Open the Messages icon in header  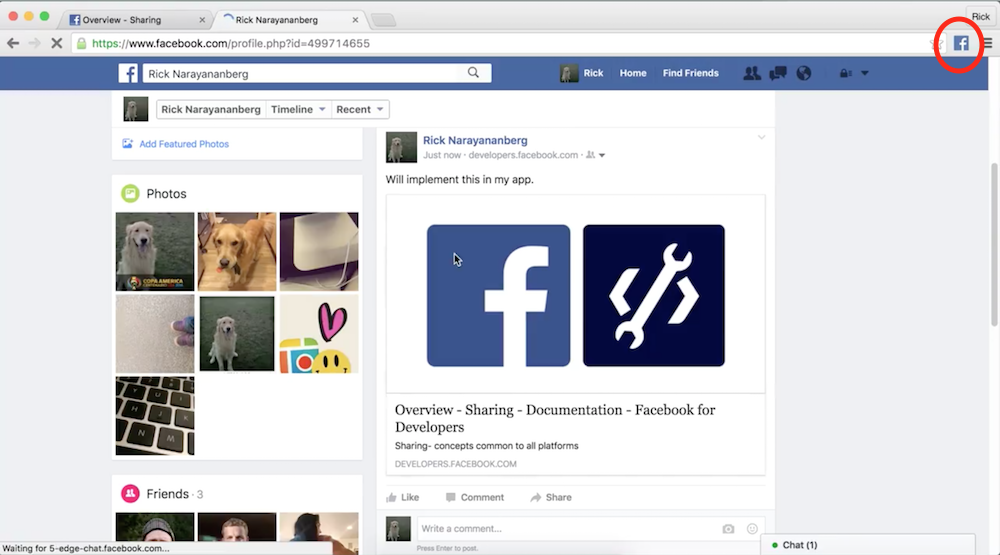[x=778, y=73]
